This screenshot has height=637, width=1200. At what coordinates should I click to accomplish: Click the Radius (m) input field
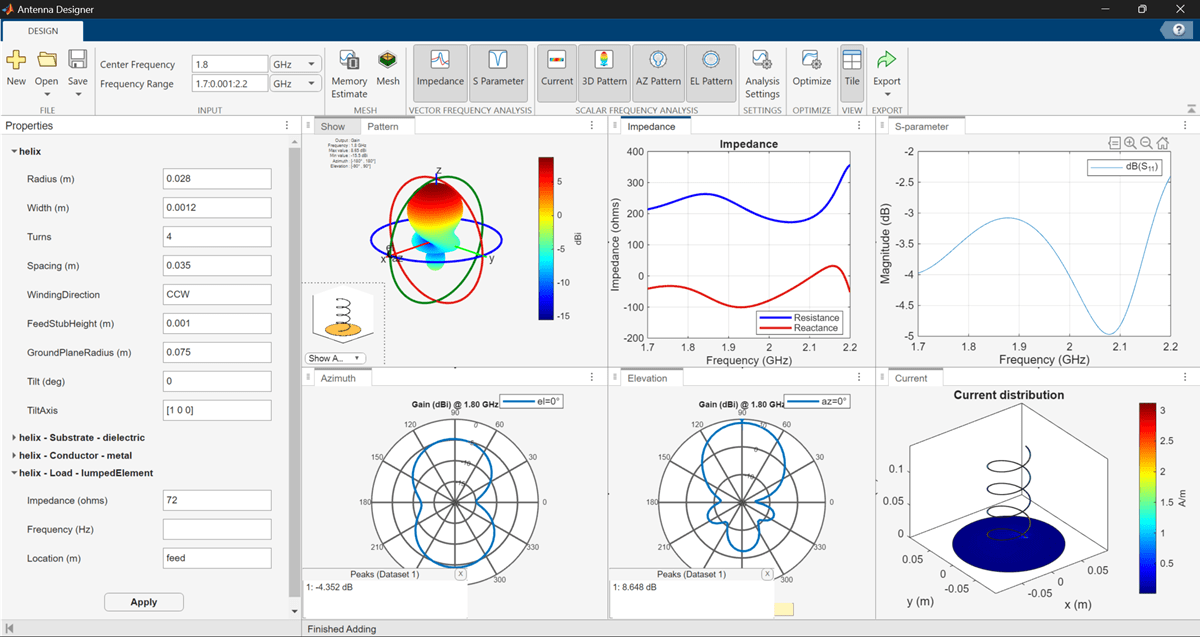[217, 179]
